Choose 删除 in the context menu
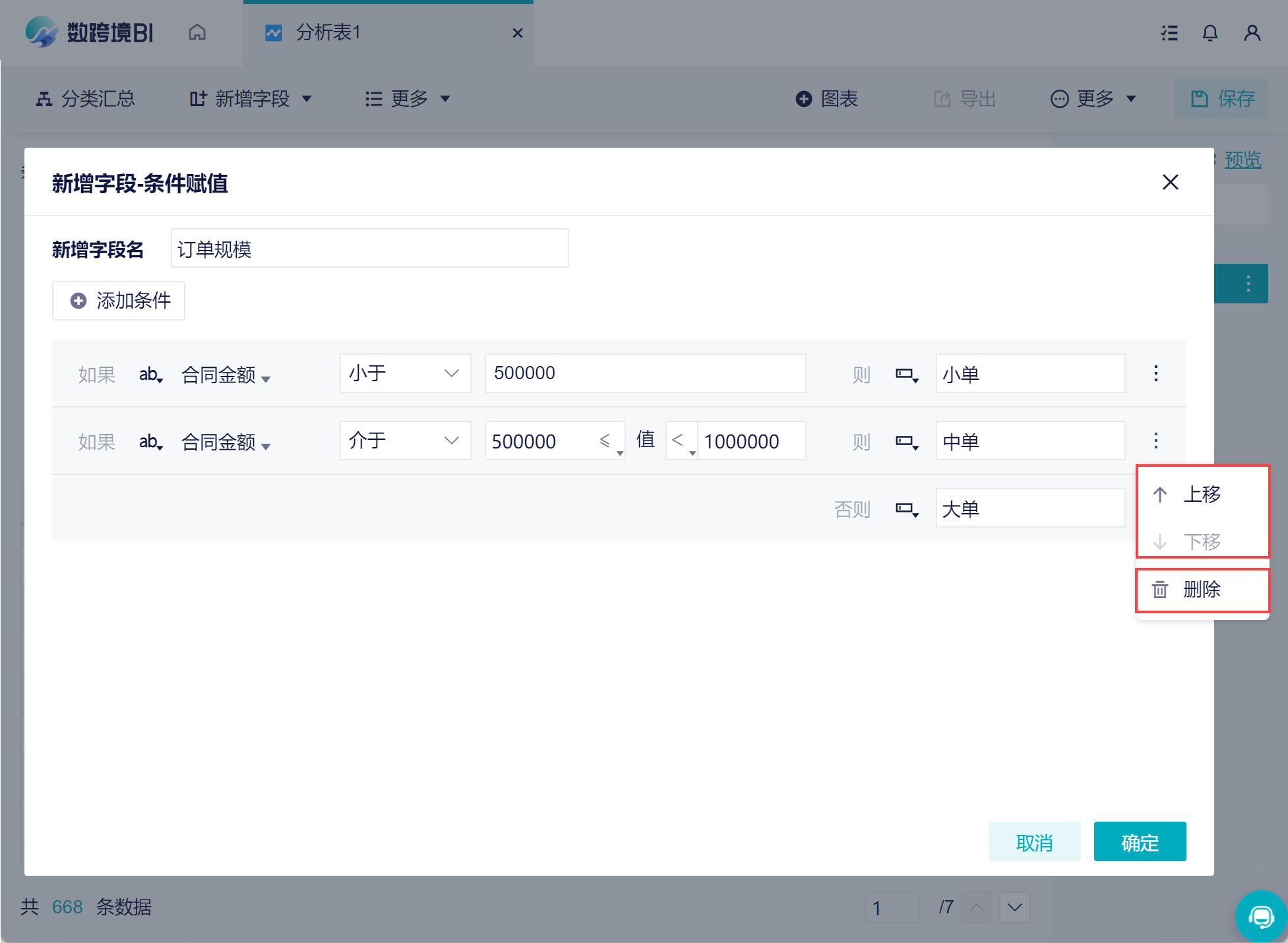The image size is (1288, 943). (x=1201, y=590)
